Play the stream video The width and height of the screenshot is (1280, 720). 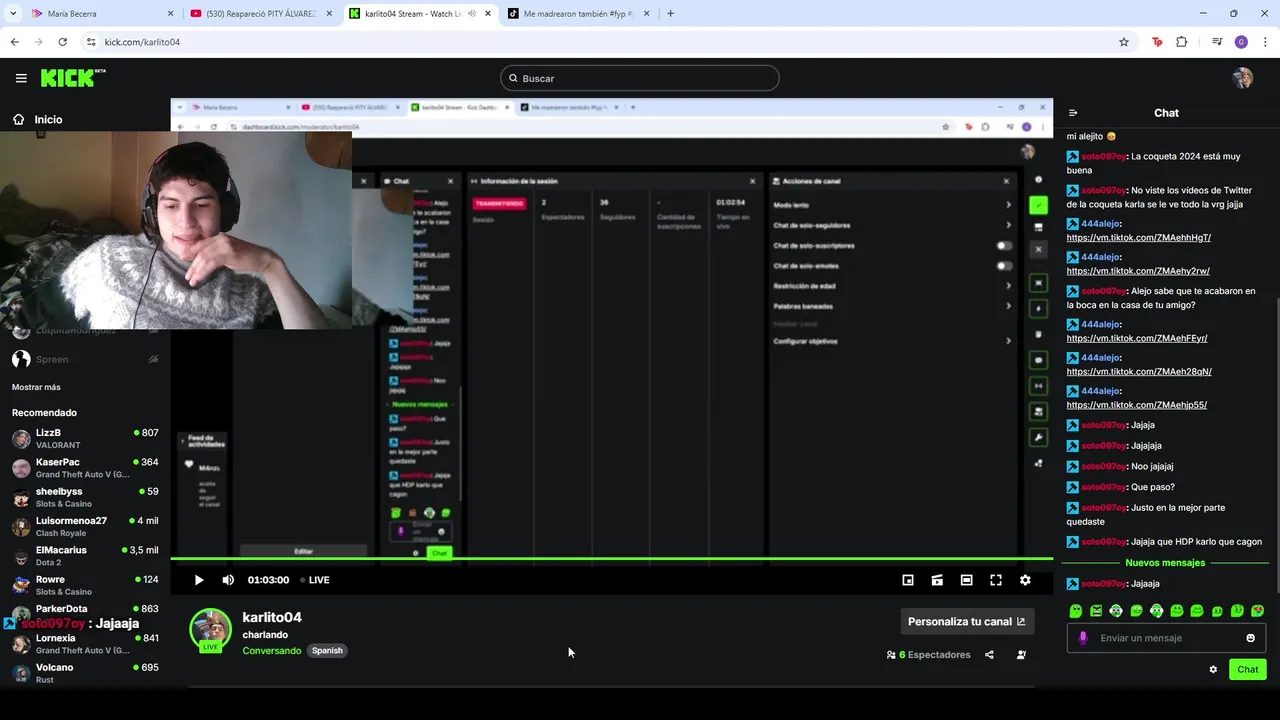(x=199, y=580)
